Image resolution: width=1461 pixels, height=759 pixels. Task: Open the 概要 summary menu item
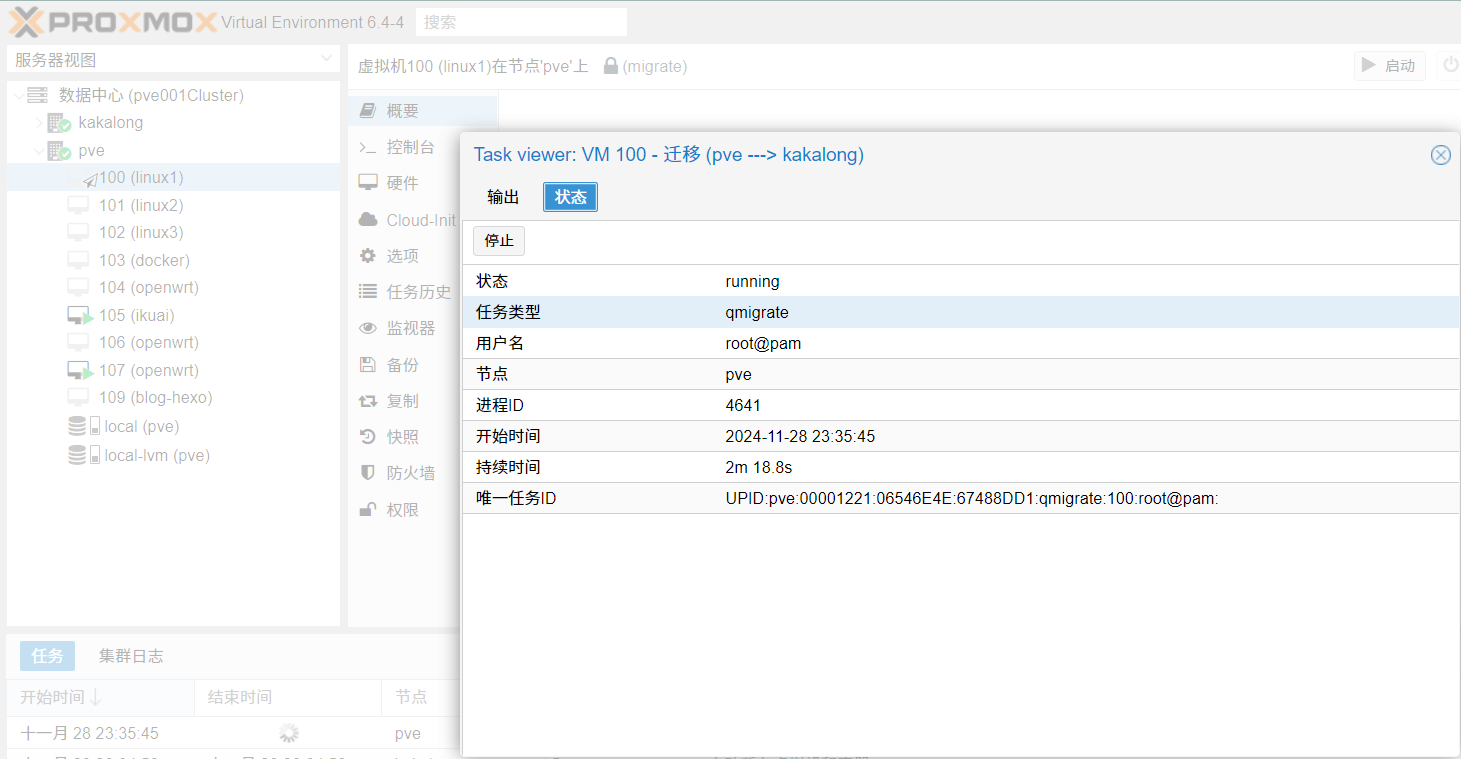[x=402, y=111]
